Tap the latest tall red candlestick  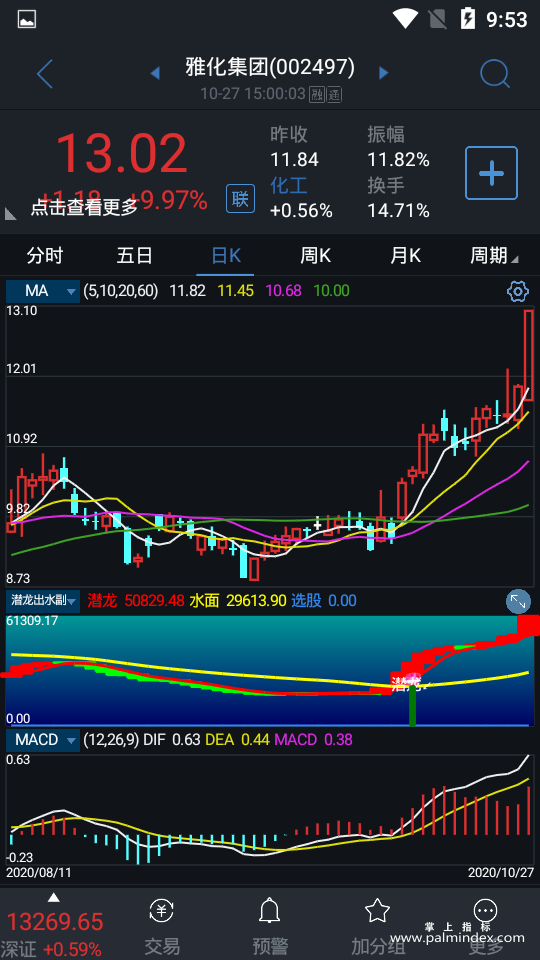tap(528, 355)
